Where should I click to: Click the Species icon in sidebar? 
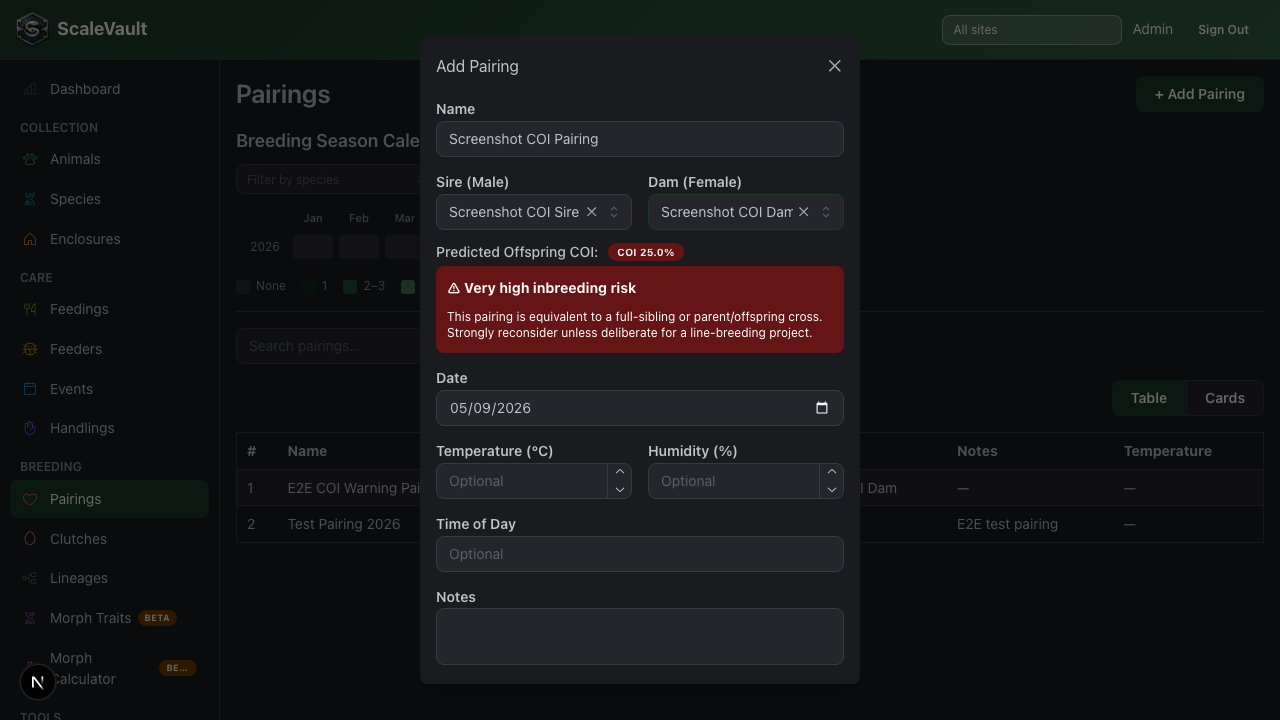30,199
